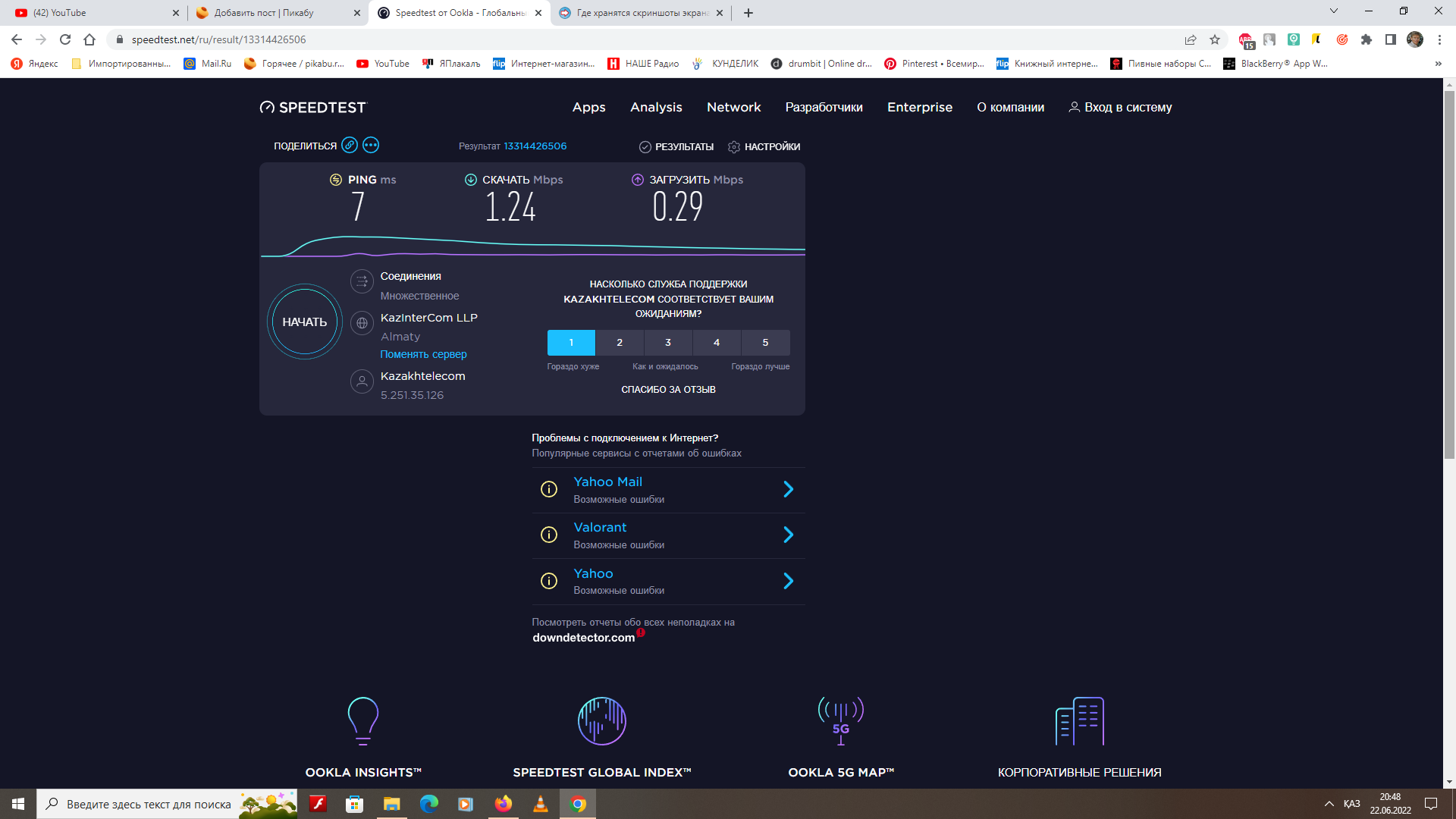Screen dimensions: 1456x819
Task: Select rating 4 for Kazakhtelecom support
Action: pos(717,343)
